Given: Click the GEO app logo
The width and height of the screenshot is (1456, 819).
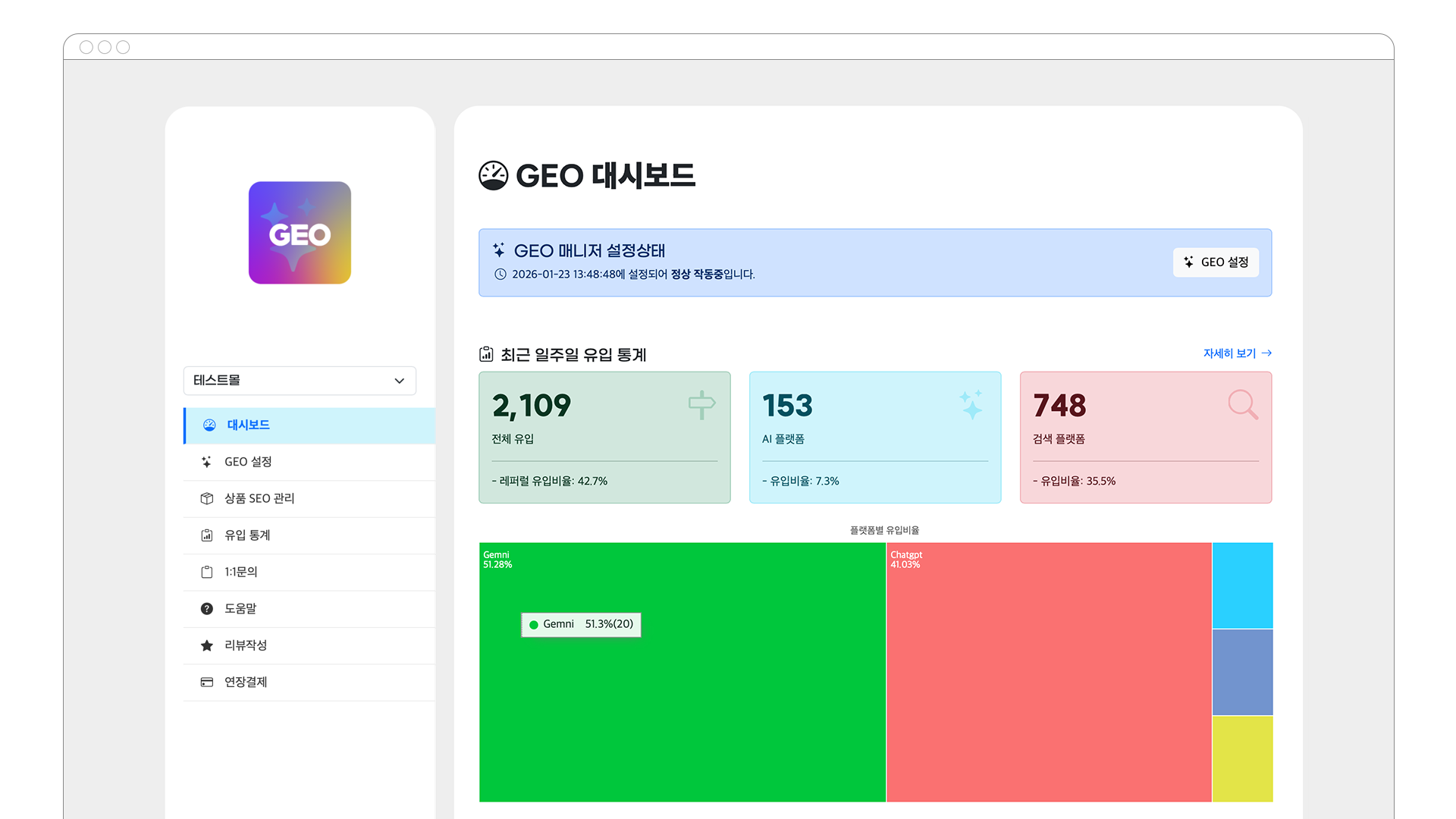Looking at the screenshot, I should 300,233.
